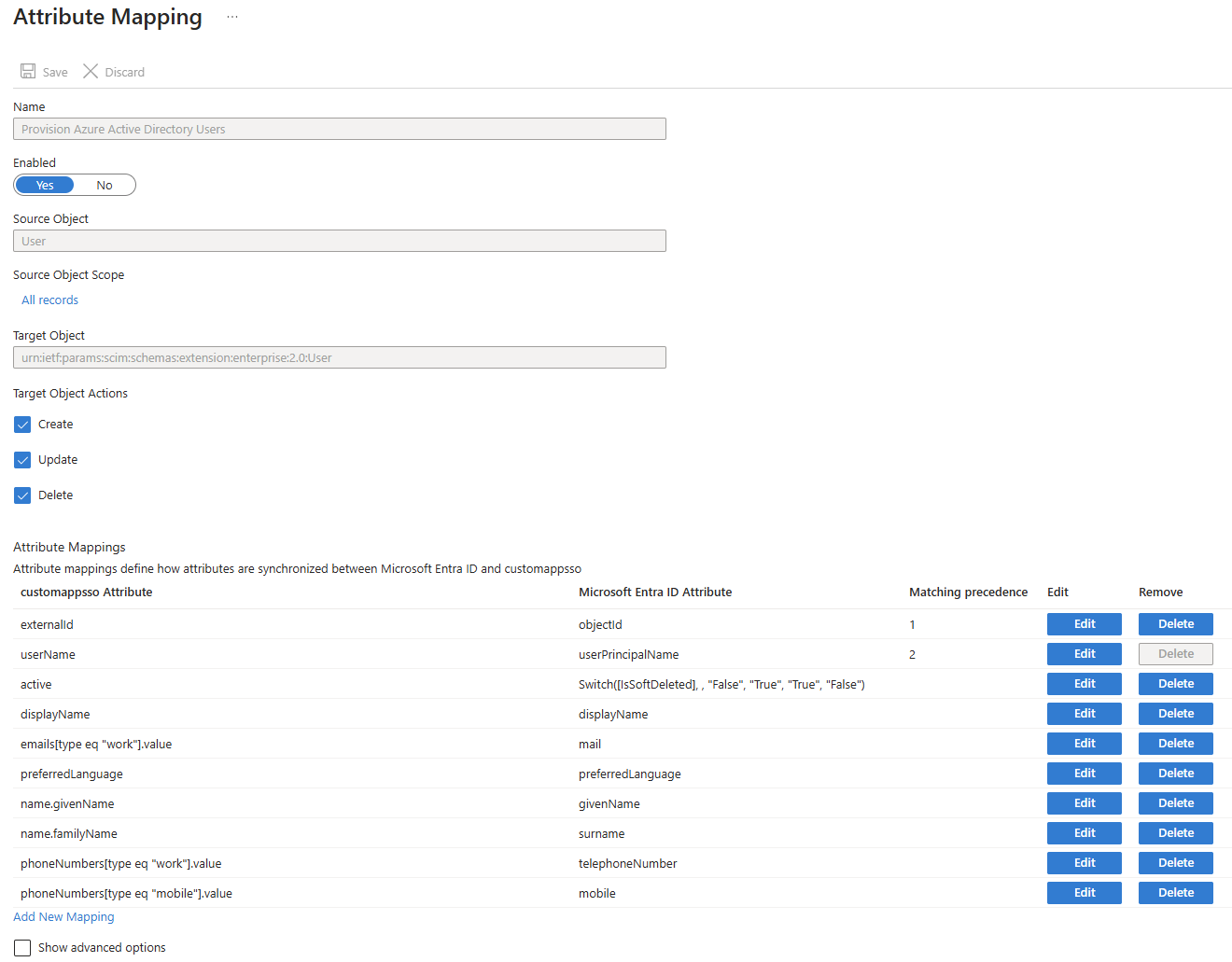The width and height of the screenshot is (1232, 962).
Task: Edit the emails work value mapping
Action: click(1085, 744)
